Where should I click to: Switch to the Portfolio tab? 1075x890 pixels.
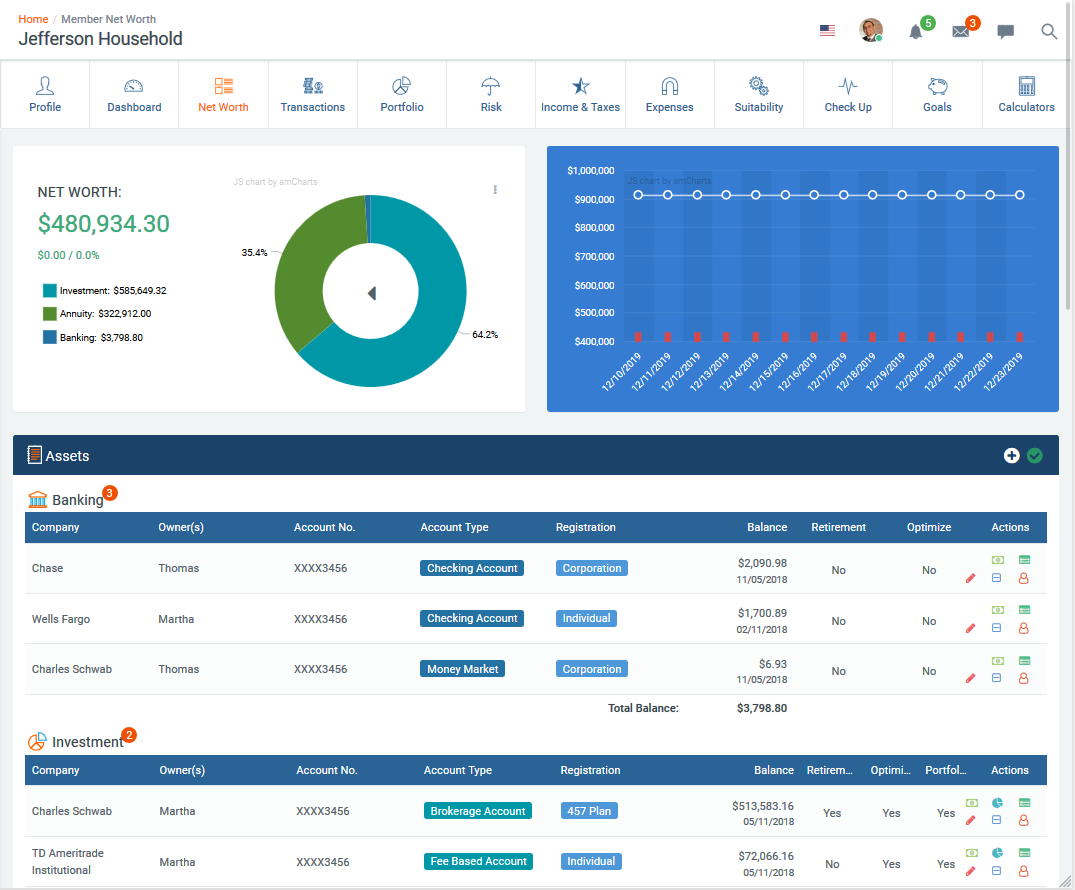[x=402, y=95]
